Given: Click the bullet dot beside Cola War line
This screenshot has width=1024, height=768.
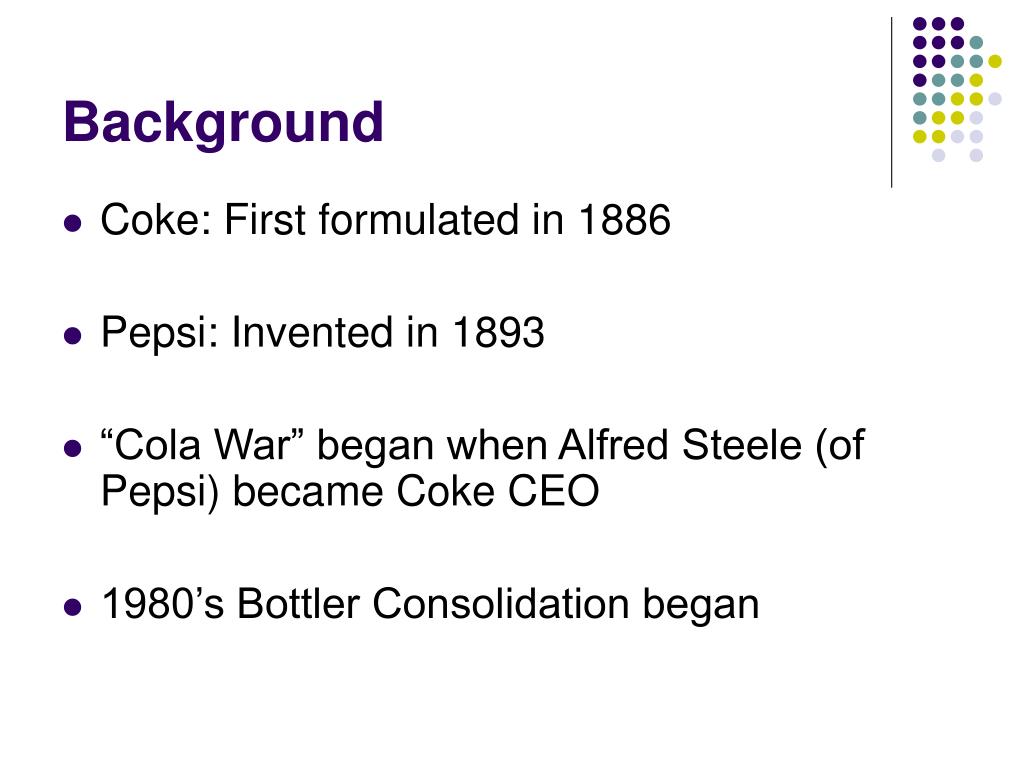Looking at the screenshot, I should [72, 449].
